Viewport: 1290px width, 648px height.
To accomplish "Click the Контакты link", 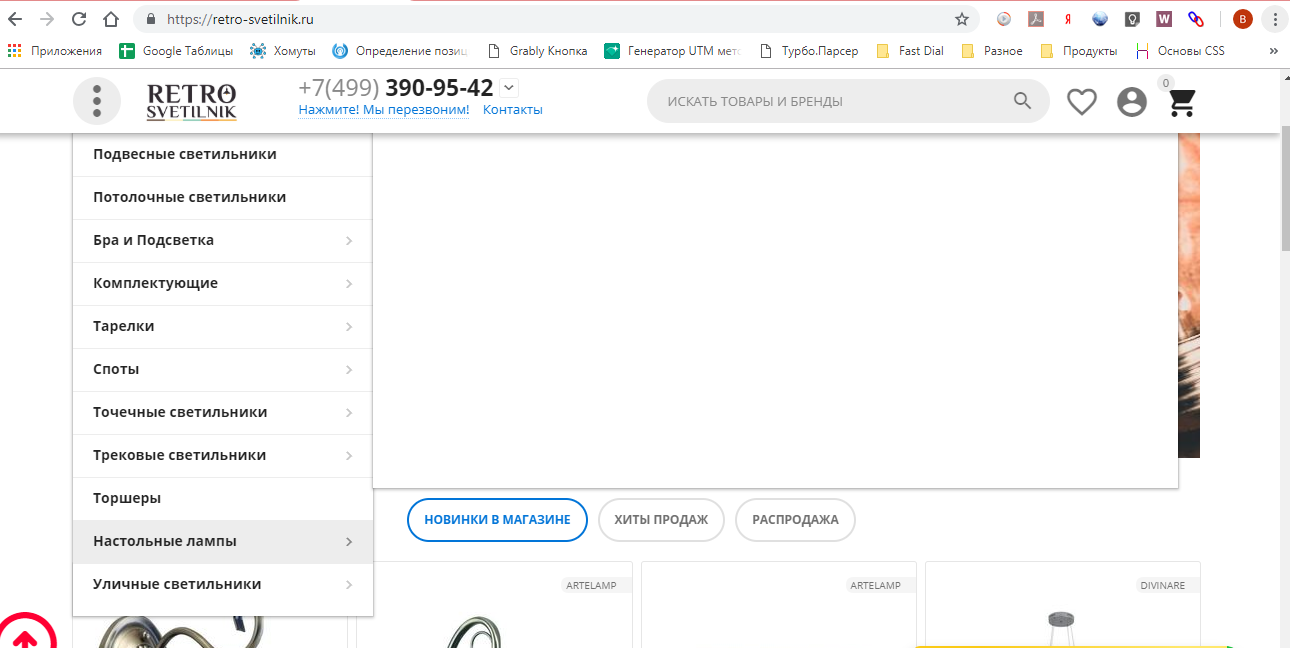I will point(512,110).
